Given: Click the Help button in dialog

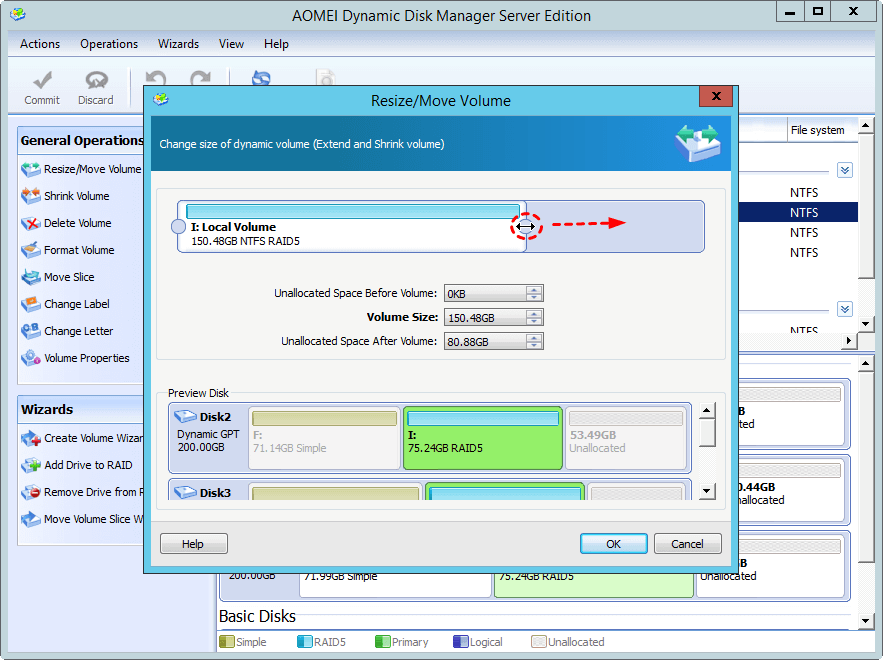Looking at the screenshot, I should (x=193, y=544).
